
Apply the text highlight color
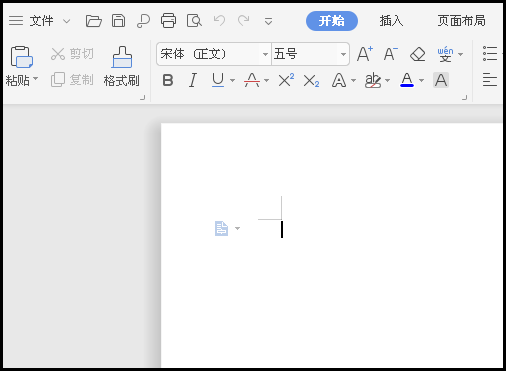coord(373,80)
